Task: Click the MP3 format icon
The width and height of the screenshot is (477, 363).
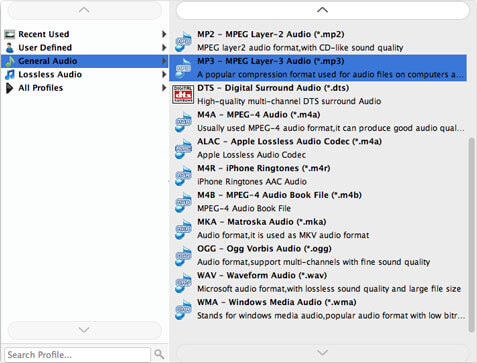Action: 183,68
